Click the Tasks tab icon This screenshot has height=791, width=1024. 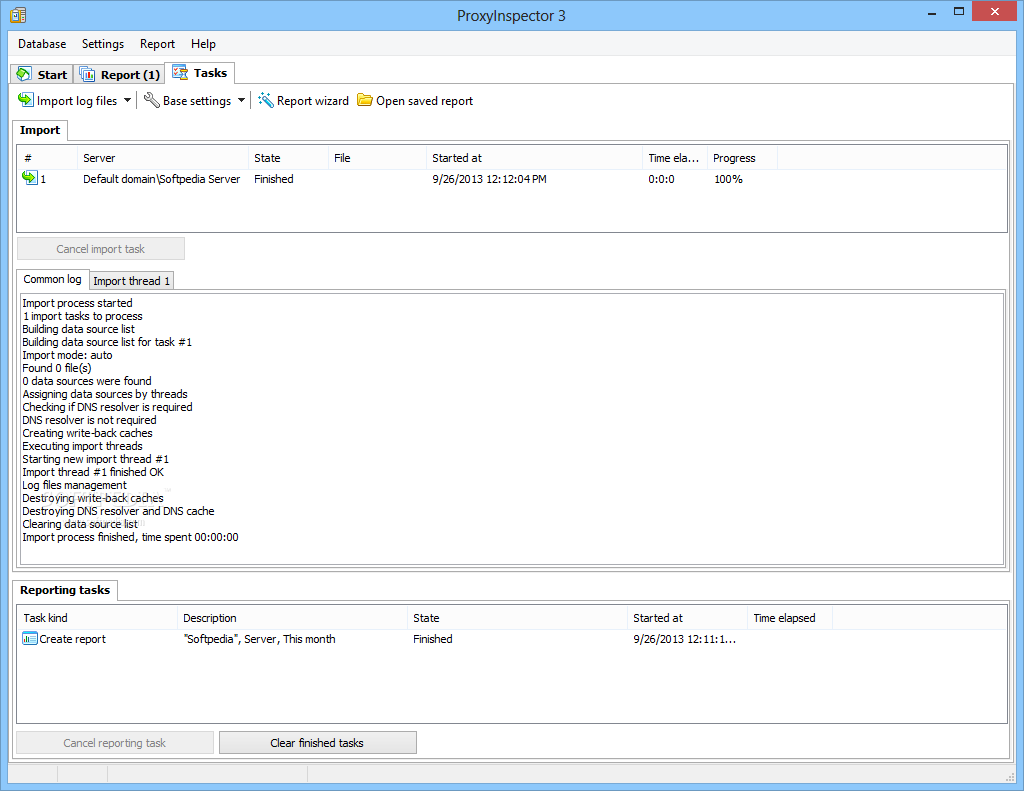[180, 73]
